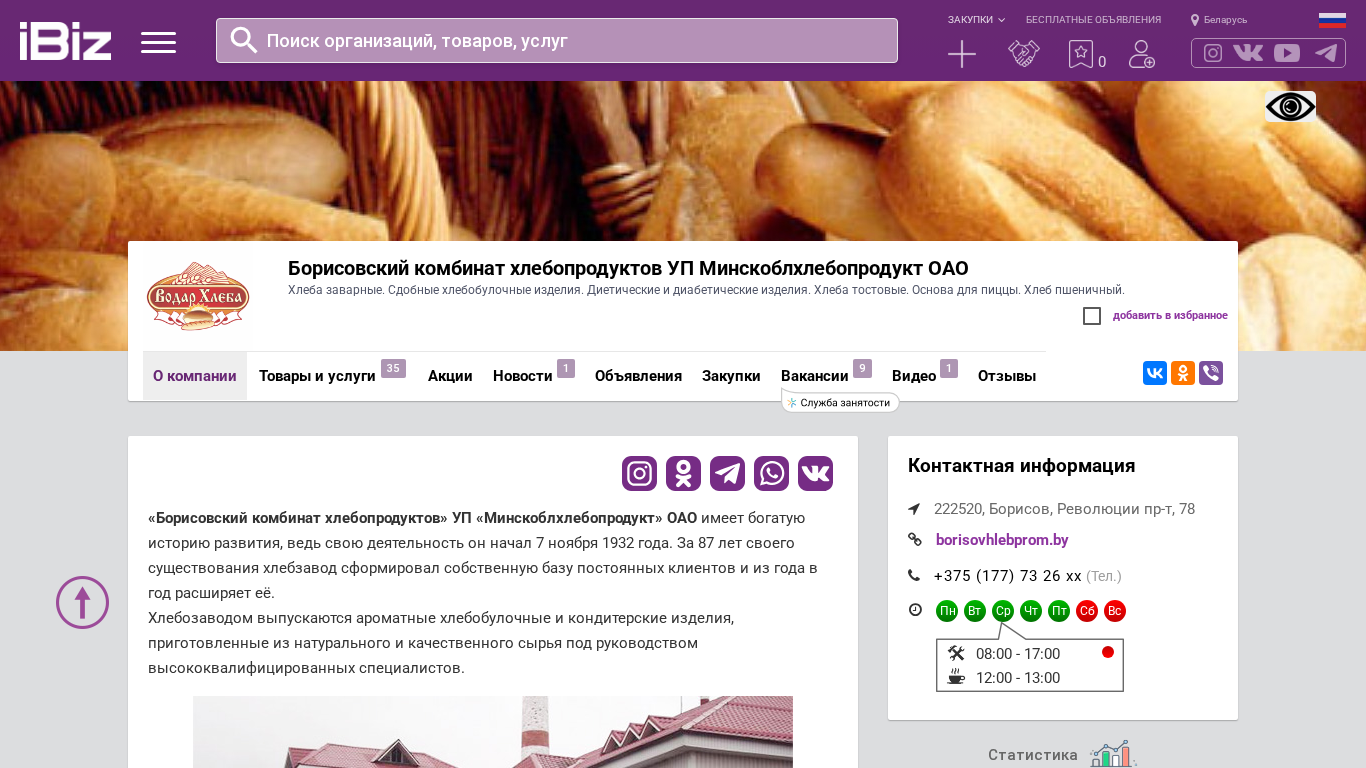
Task: Focus the search organizations input field
Action: (557, 41)
